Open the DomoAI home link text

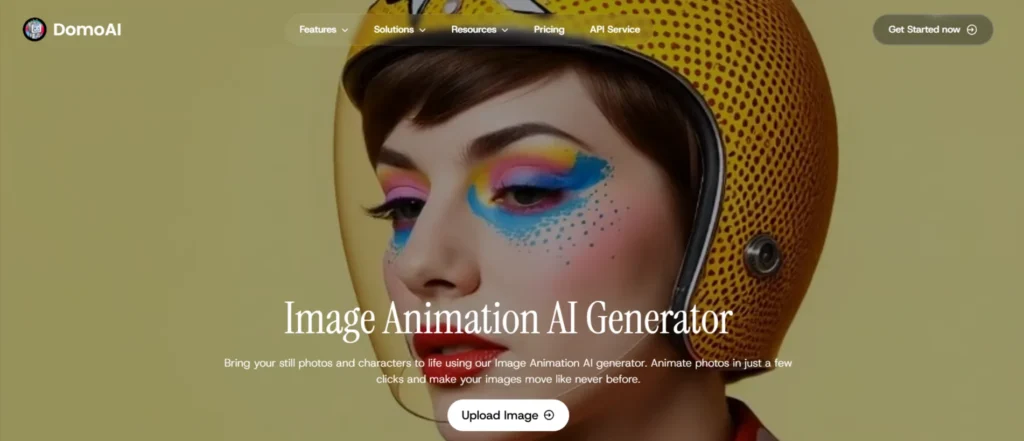pyautogui.click(x=87, y=29)
